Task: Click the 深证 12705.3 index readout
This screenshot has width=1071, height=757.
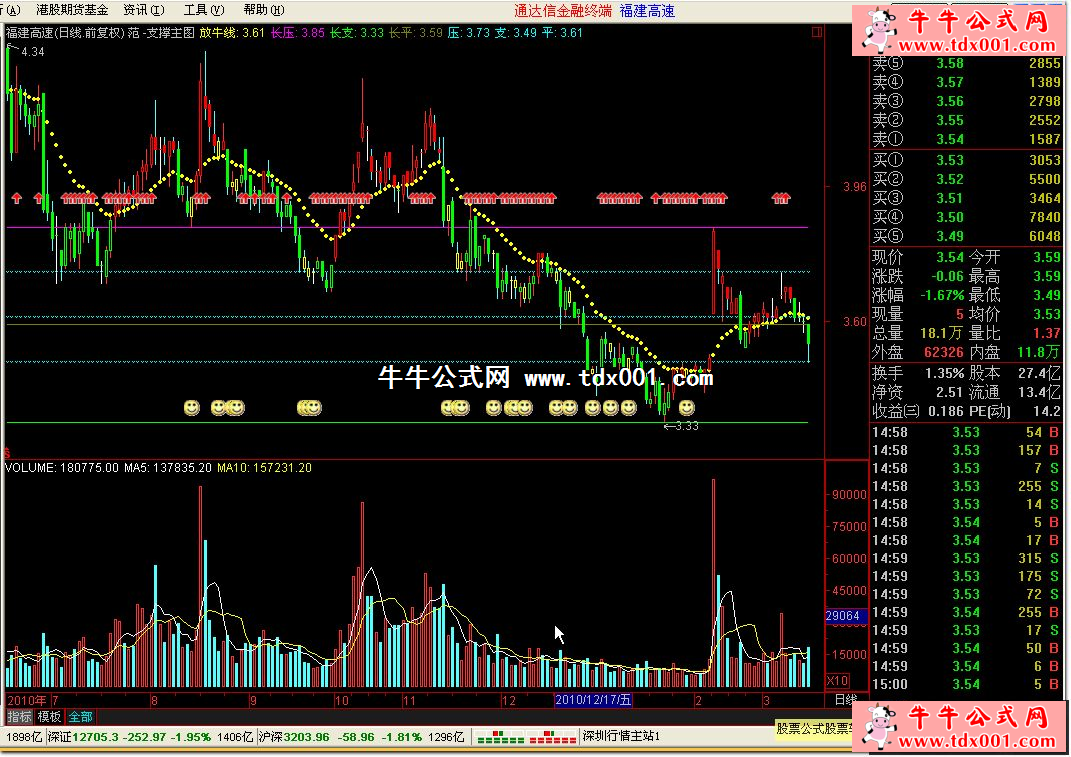Action: 128,737
